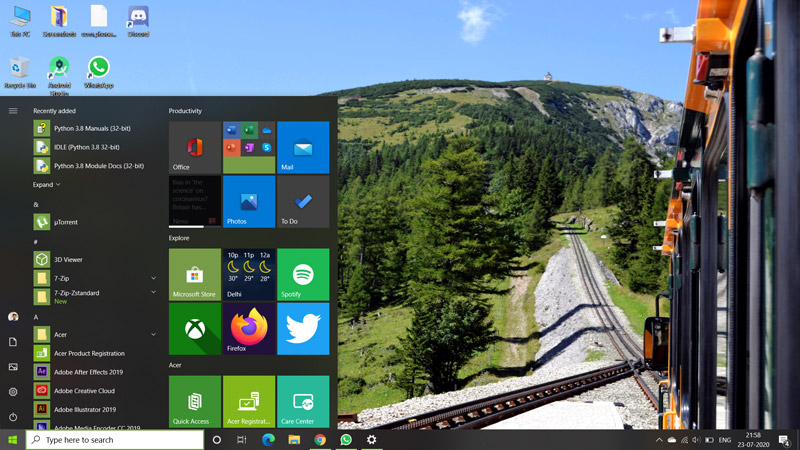Open the News live tile
Viewport: 800px width, 450px height.
(195, 202)
